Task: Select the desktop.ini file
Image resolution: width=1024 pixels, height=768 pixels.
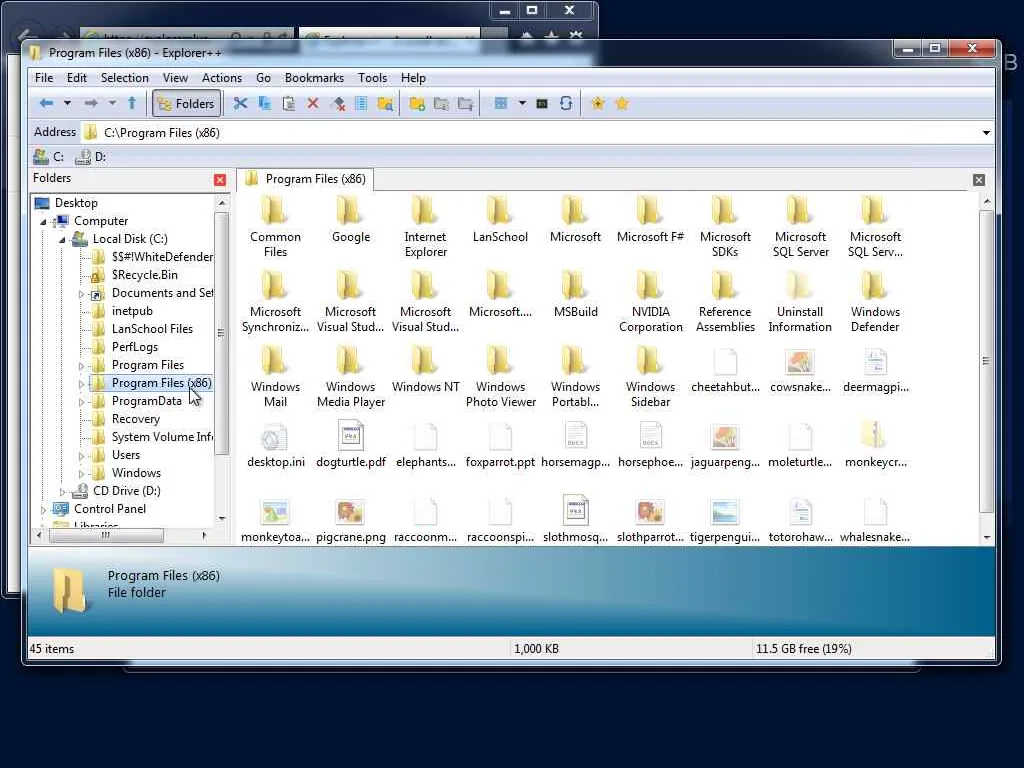Action: click(276, 445)
